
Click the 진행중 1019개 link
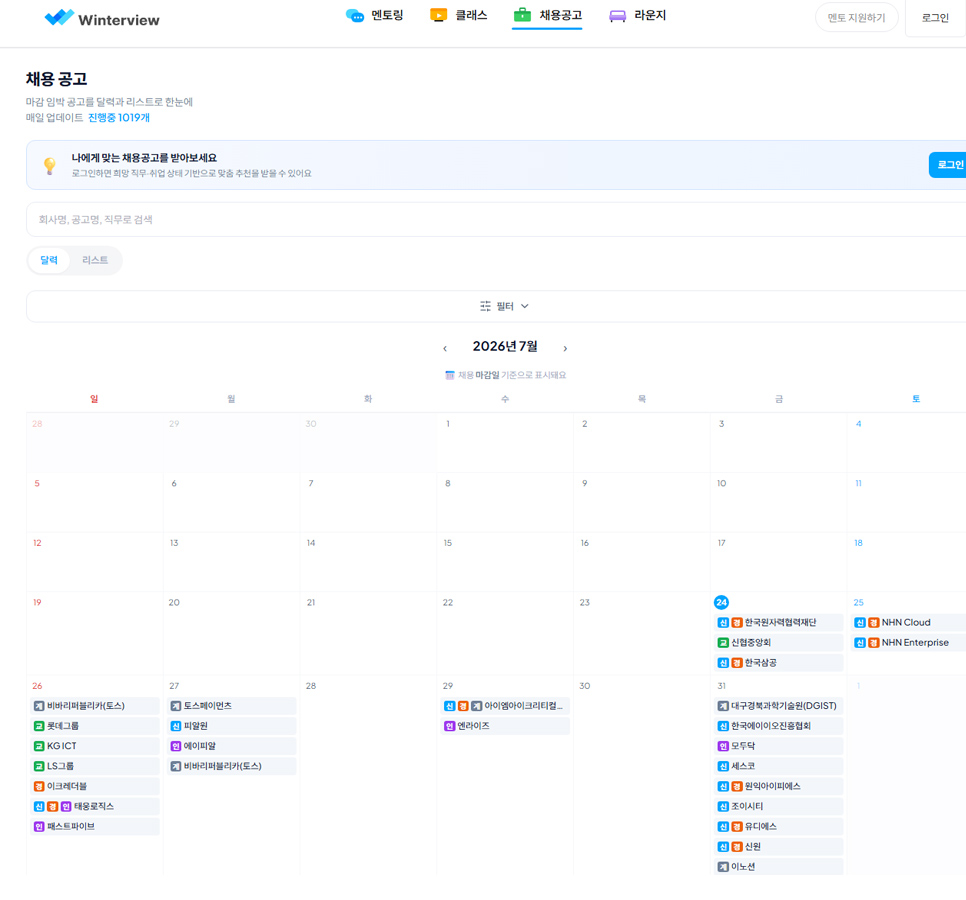[119, 118]
